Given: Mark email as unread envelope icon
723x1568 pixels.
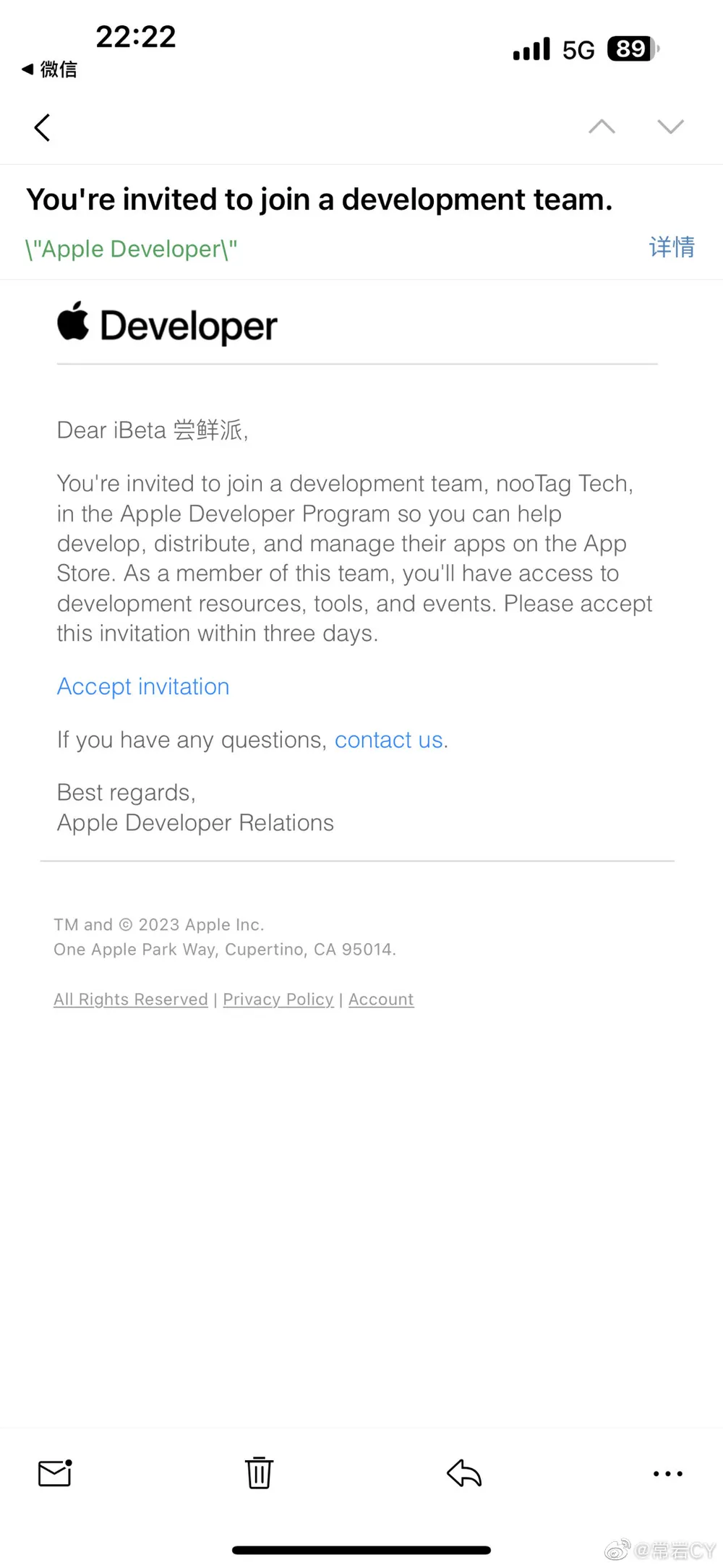Looking at the screenshot, I should [x=55, y=1473].
